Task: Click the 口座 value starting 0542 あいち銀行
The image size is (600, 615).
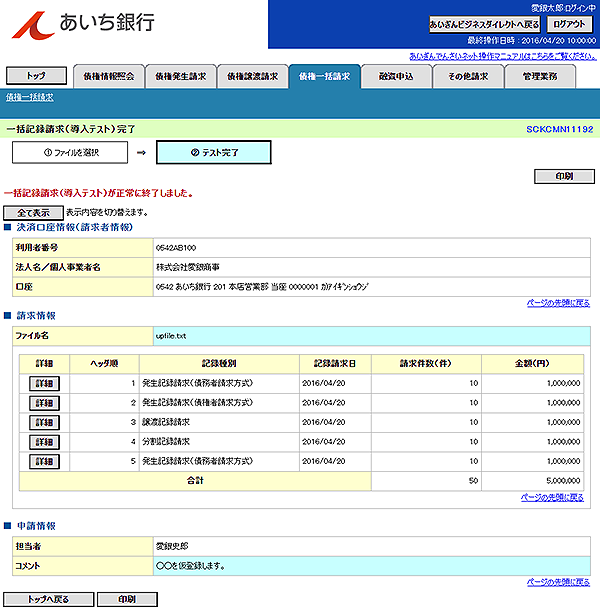Action: pos(262,287)
